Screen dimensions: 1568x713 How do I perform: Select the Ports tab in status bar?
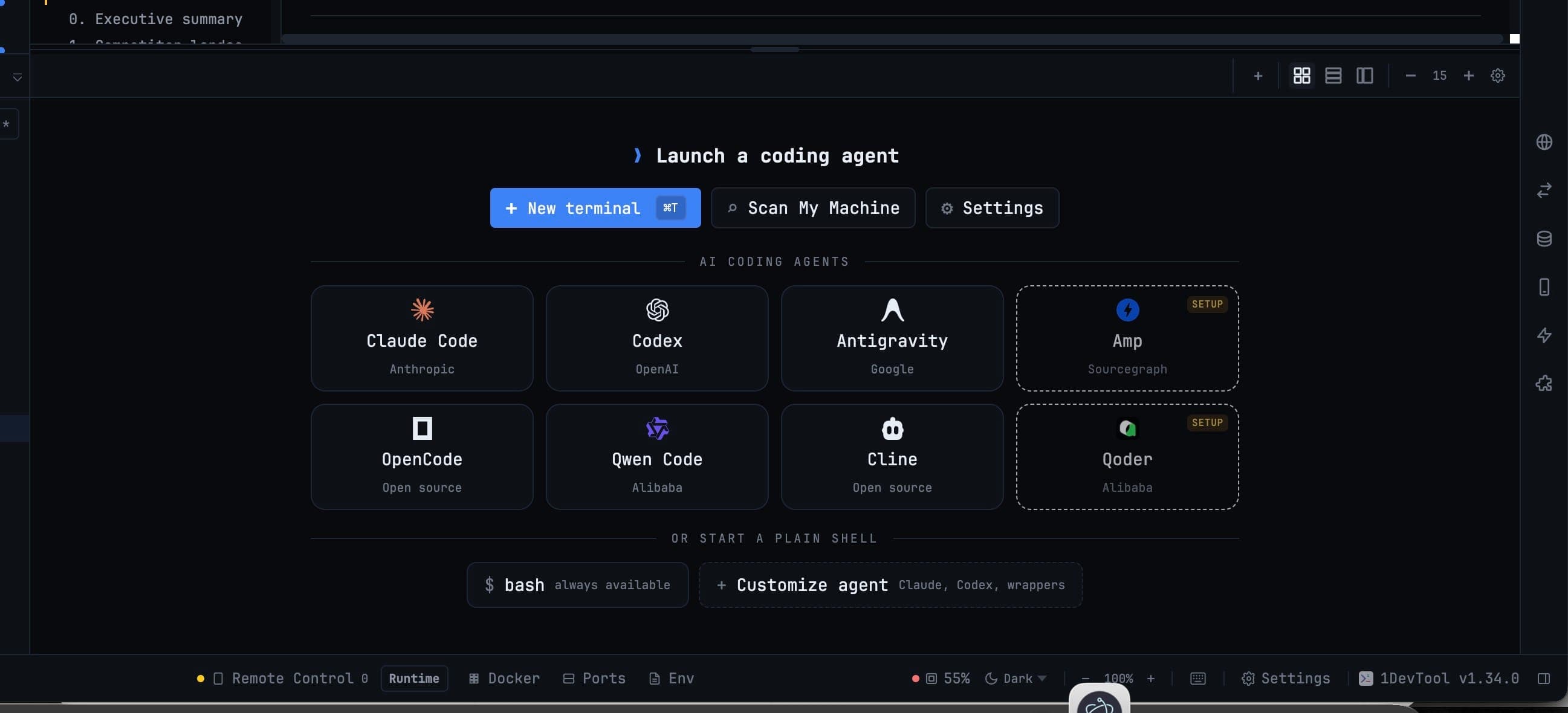pyautogui.click(x=594, y=679)
